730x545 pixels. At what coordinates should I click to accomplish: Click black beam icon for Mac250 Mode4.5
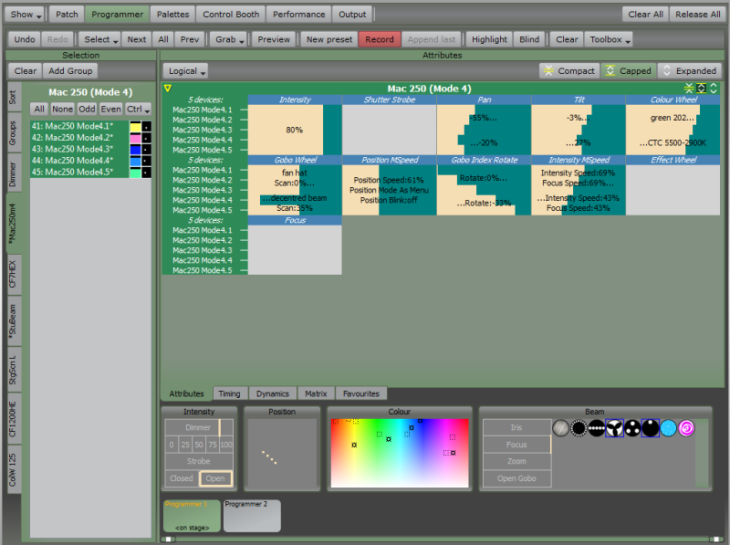point(146,172)
